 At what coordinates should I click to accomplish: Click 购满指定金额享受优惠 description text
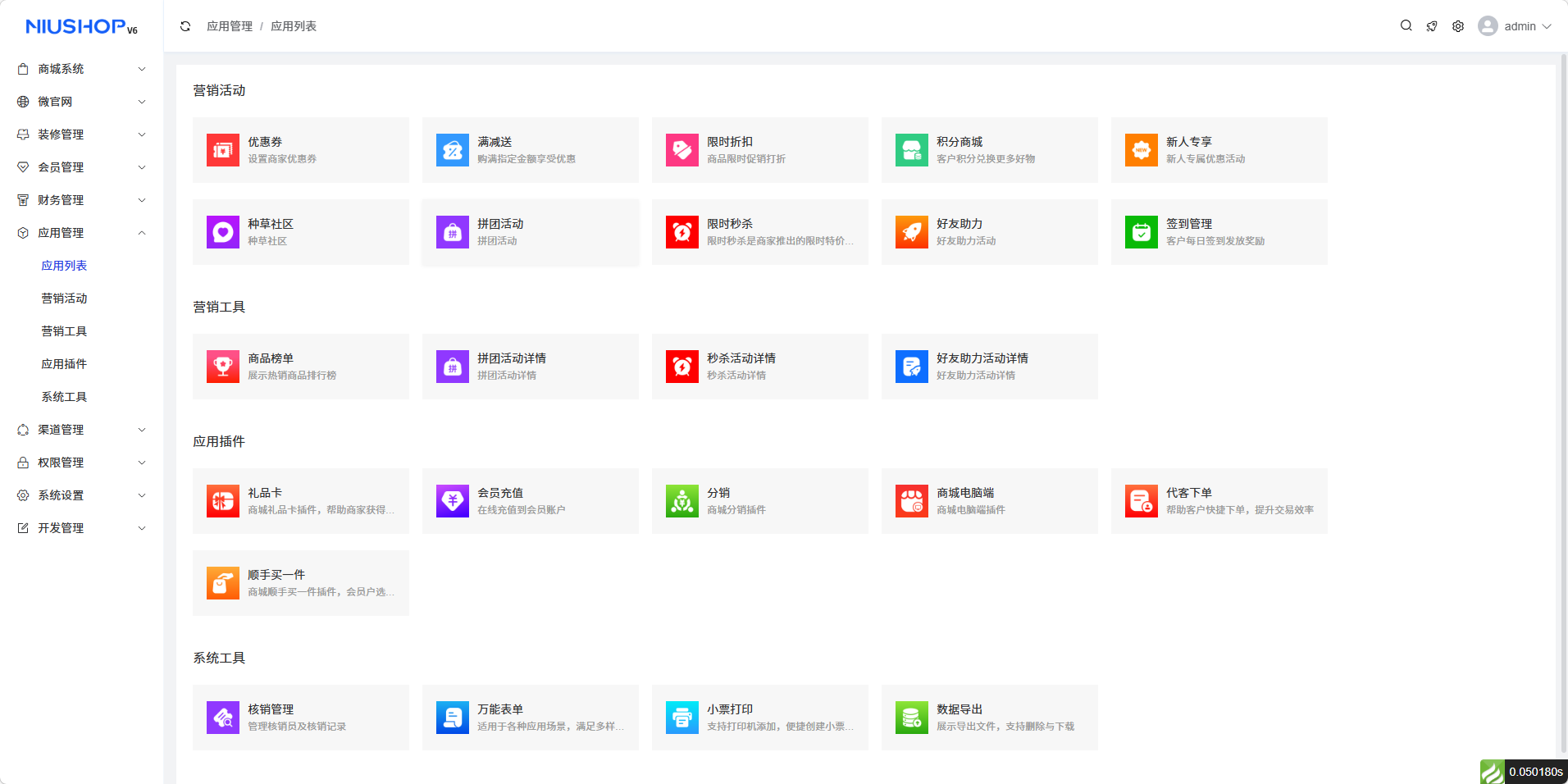526,159
